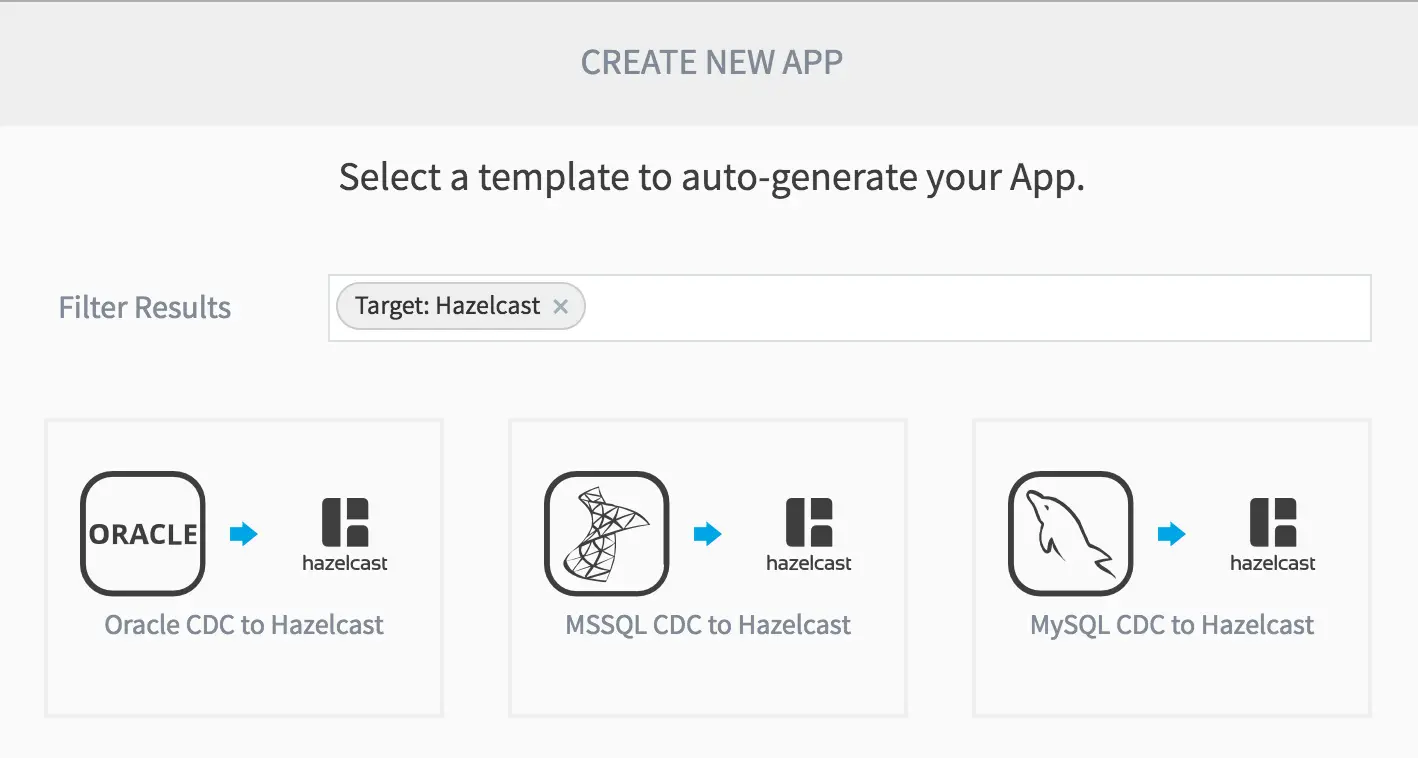Click Hazelcast logo in MySQL template
The height and width of the screenshot is (758, 1418).
point(1273,534)
